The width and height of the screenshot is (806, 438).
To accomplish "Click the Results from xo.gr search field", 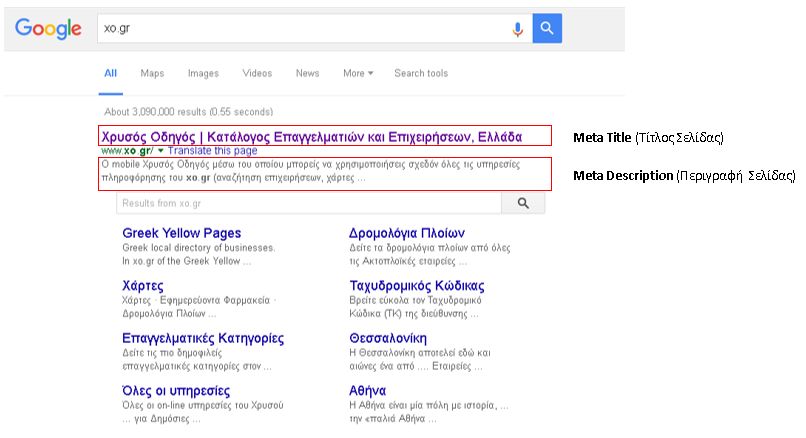I will (x=309, y=203).
